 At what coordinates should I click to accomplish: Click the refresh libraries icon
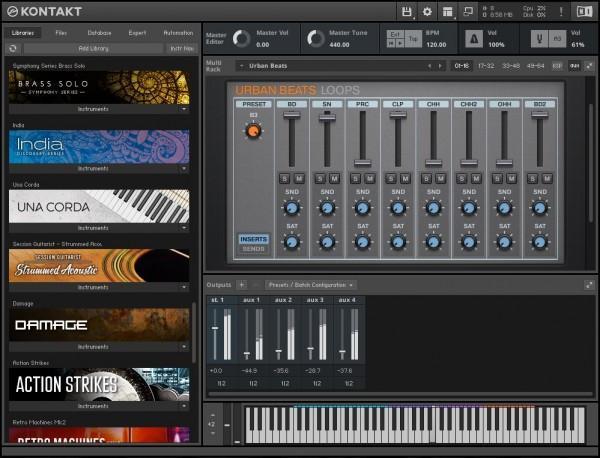[13, 49]
